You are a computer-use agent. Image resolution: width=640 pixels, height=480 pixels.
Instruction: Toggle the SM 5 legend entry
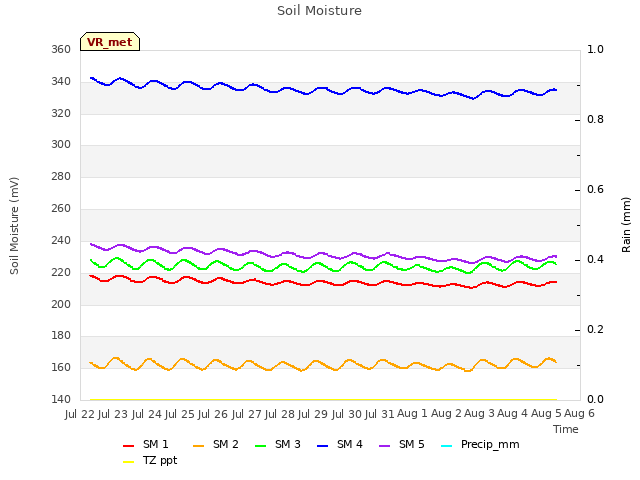[x=402, y=444]
